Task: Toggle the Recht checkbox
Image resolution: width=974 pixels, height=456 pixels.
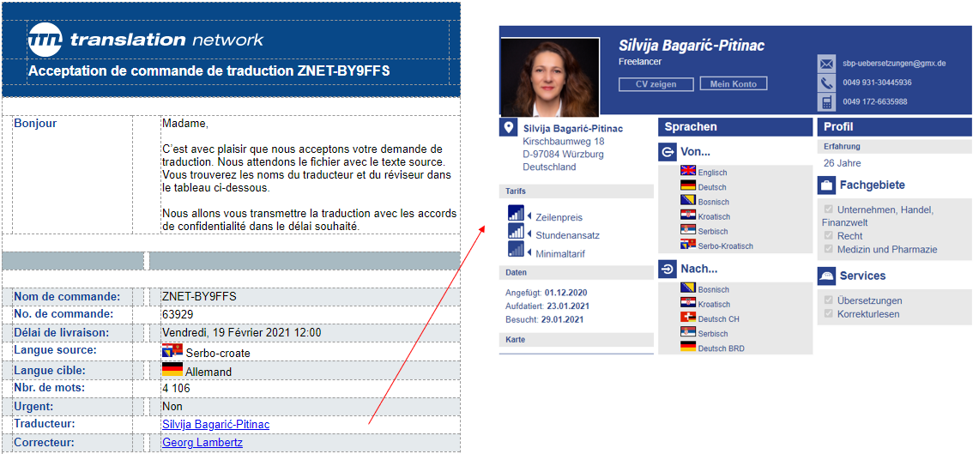Action: [828, 236]
